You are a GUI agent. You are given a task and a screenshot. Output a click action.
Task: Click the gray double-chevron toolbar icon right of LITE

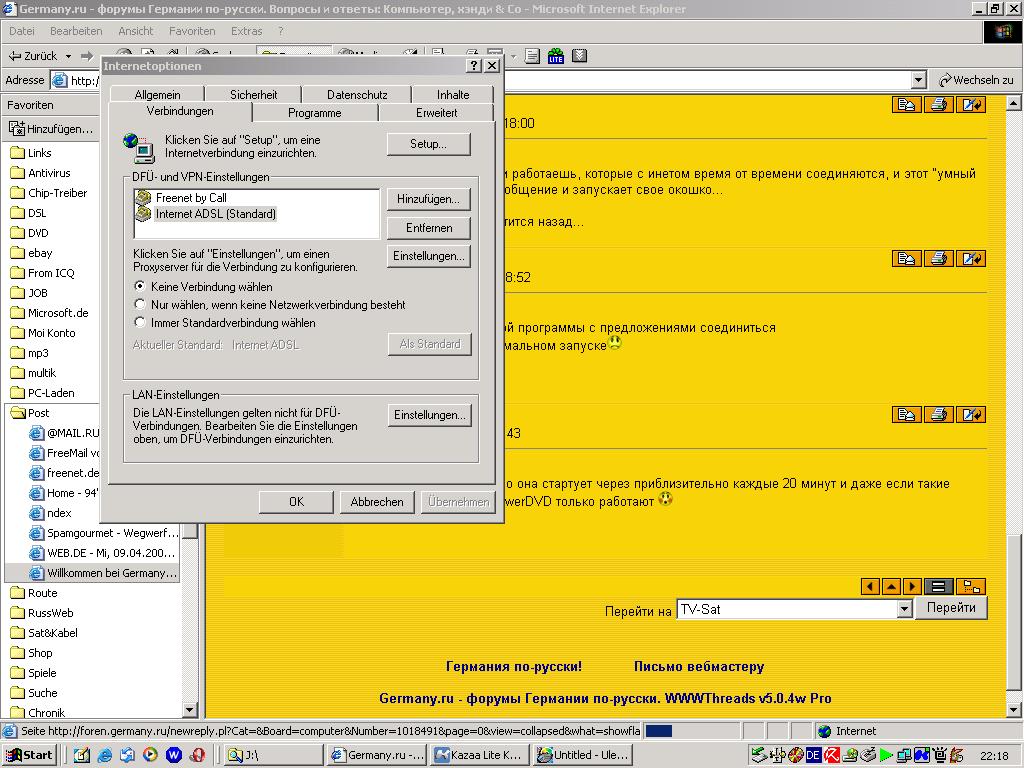pos(579,56)
